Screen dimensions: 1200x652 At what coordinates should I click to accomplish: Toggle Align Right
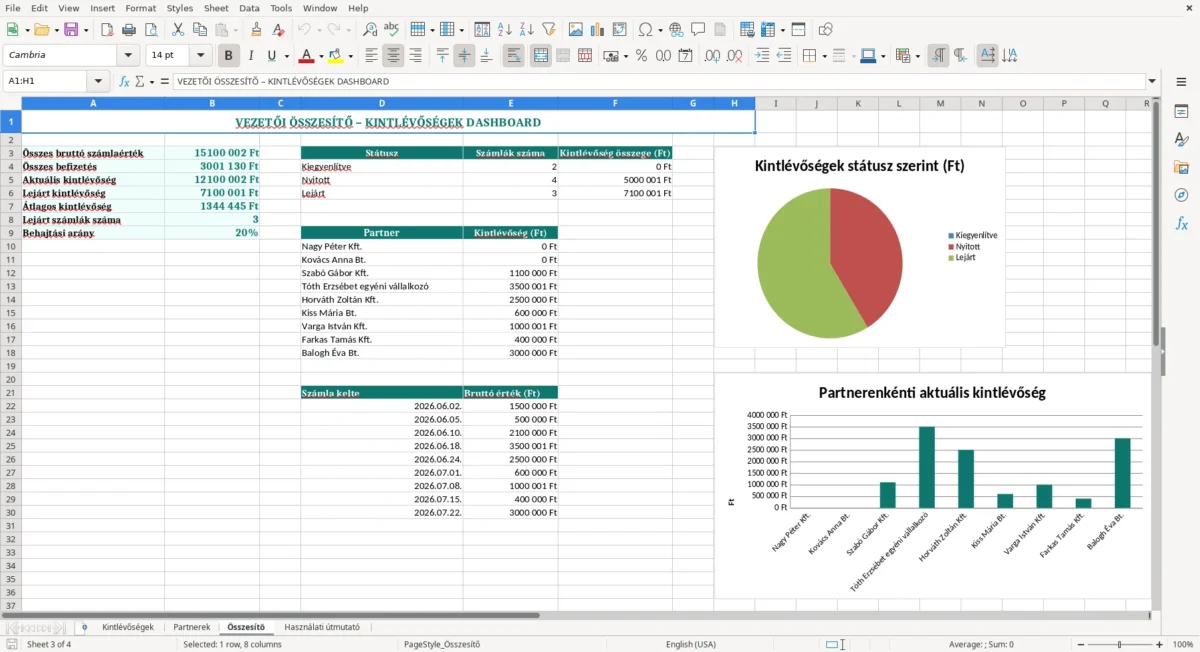(415, 56)
